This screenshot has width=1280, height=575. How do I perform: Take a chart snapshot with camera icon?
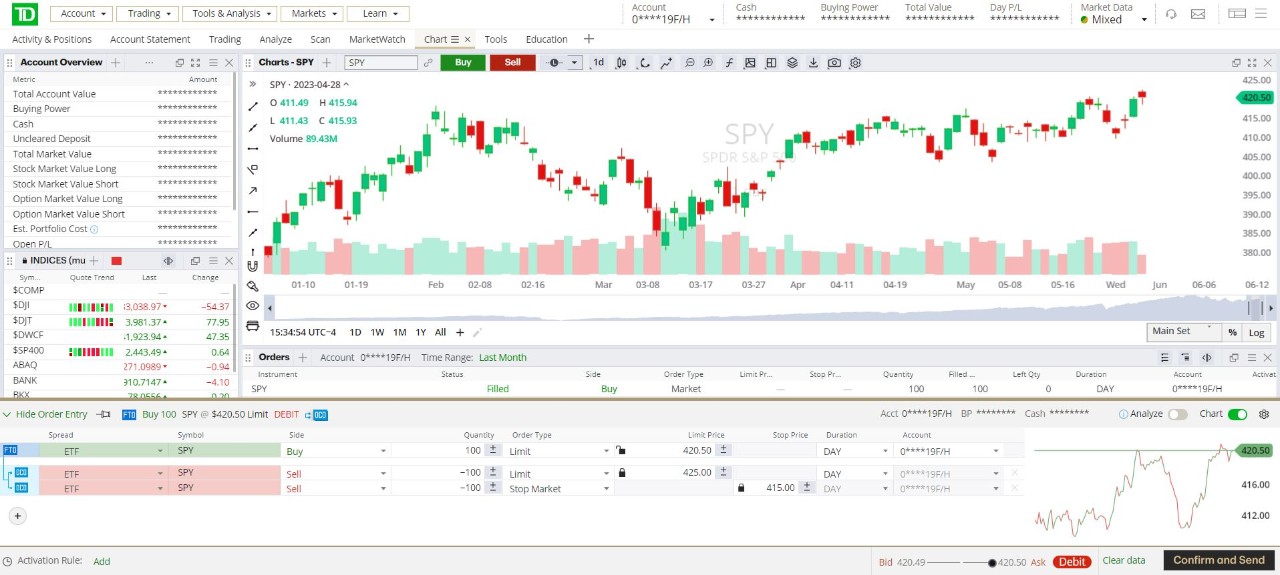point(834,62)
